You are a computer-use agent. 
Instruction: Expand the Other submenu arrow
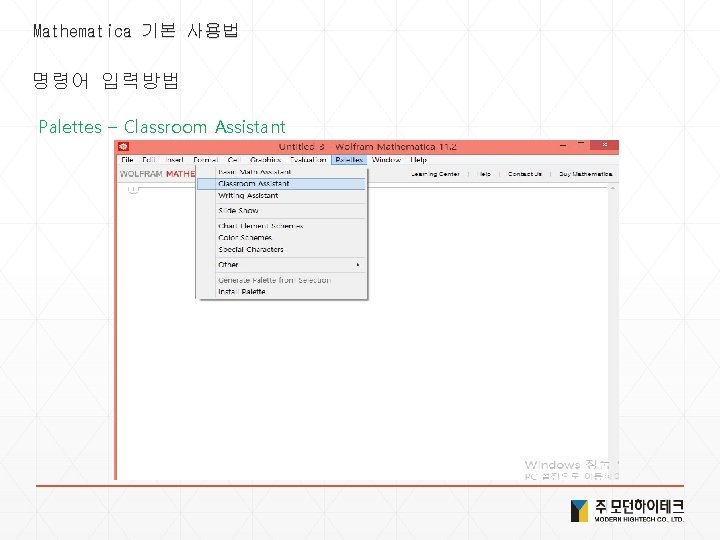pyautogui.click(x=358, y=265)
